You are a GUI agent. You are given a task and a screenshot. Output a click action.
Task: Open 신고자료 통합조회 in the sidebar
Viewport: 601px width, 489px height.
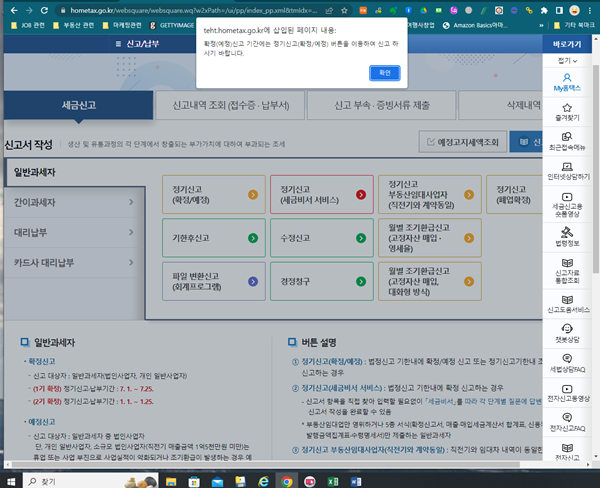pos(567,271)
